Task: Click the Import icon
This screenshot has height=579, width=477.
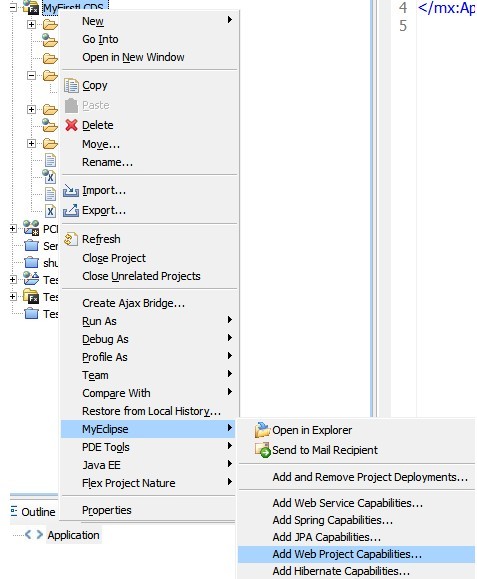Action: coord(71,191)
